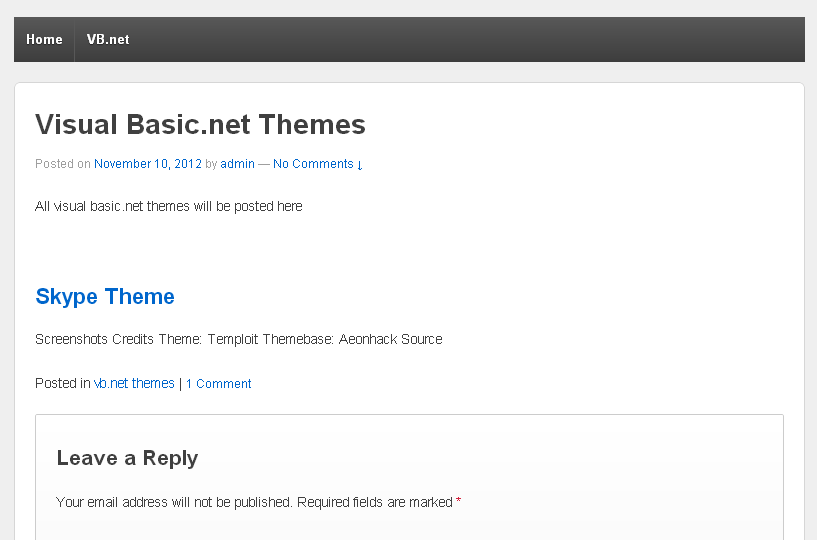
Task: Select the vb.net themes category link
Action: click(x=134, y=384)
